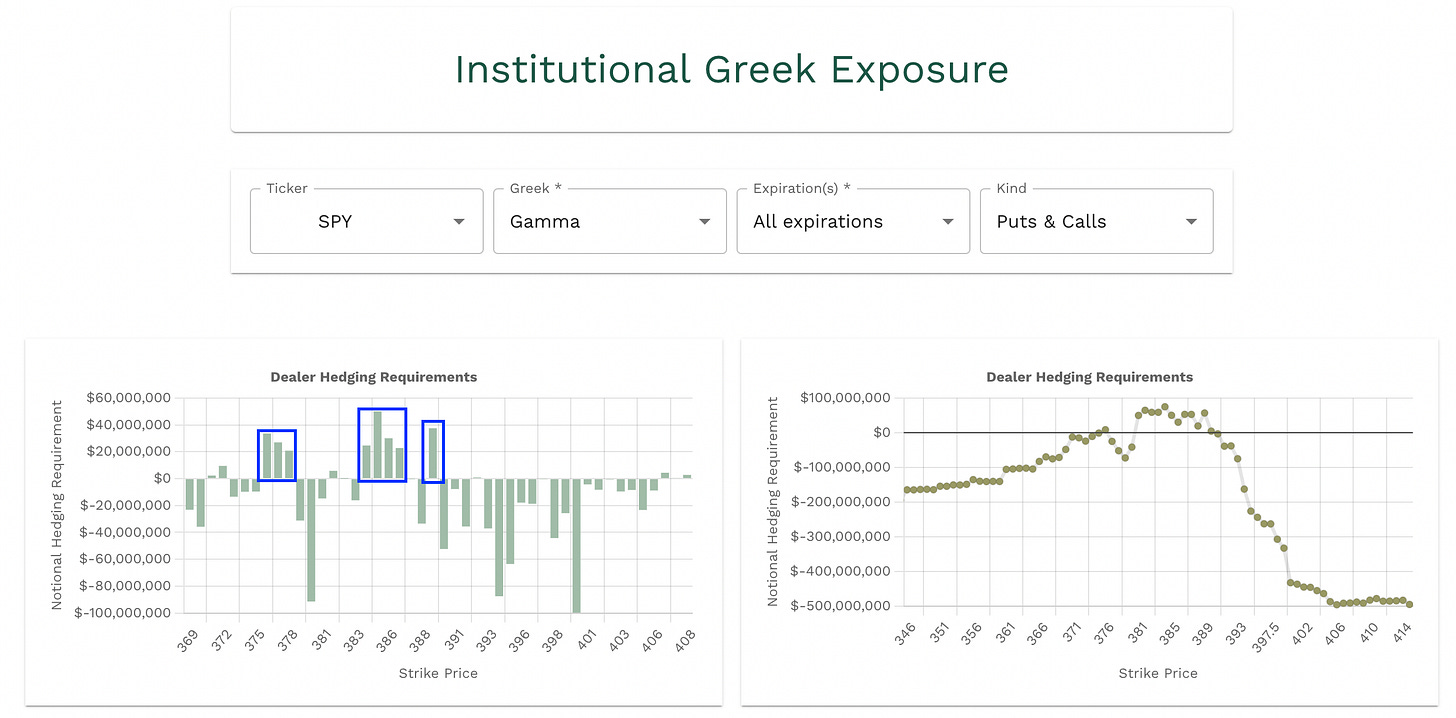Screen dimensions: 1456x718
Task: Click the Institutional Greek Exposure heading
Action: tap(731, 69)
